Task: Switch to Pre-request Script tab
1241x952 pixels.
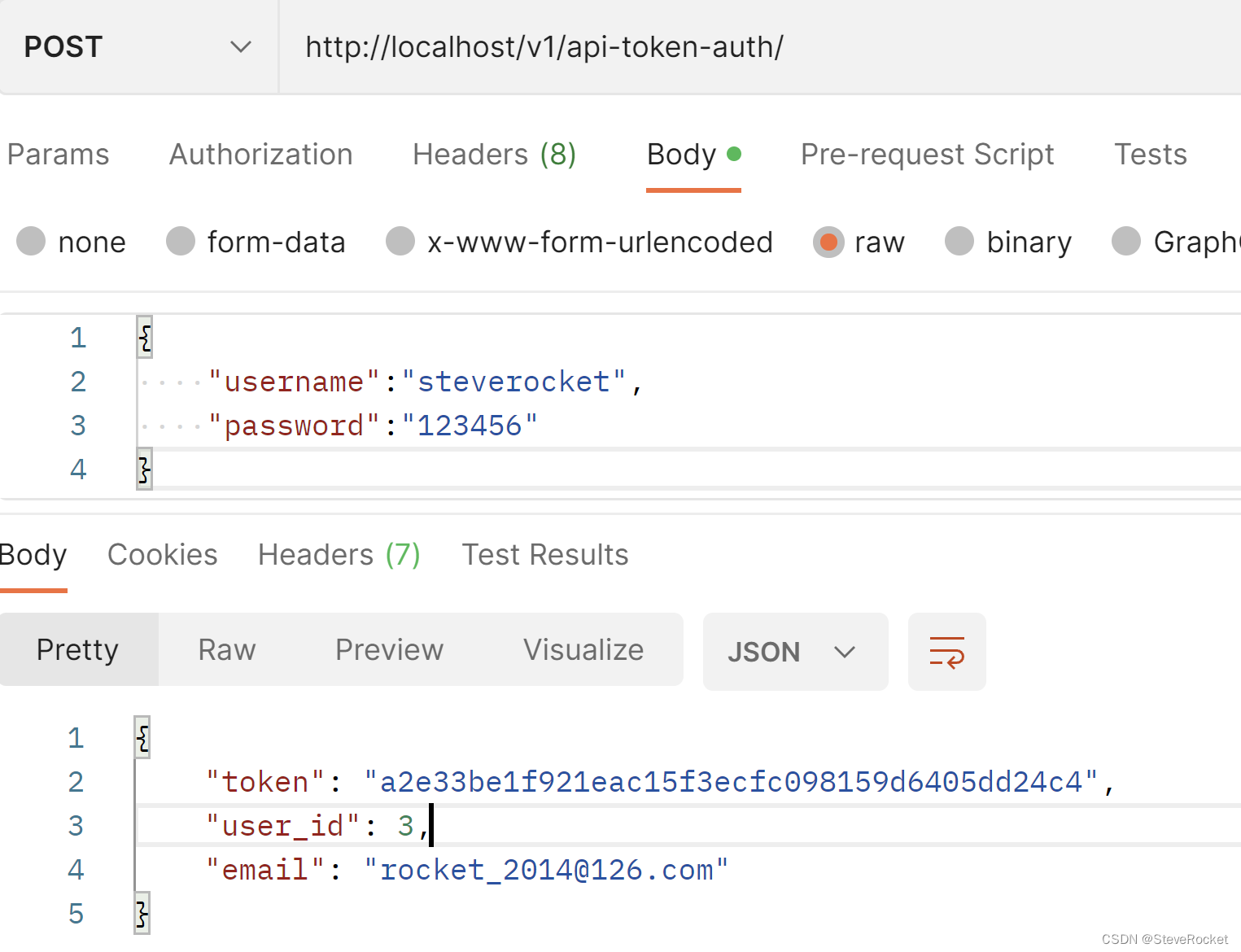Action: pyautogui.click(x=927, y=155)
